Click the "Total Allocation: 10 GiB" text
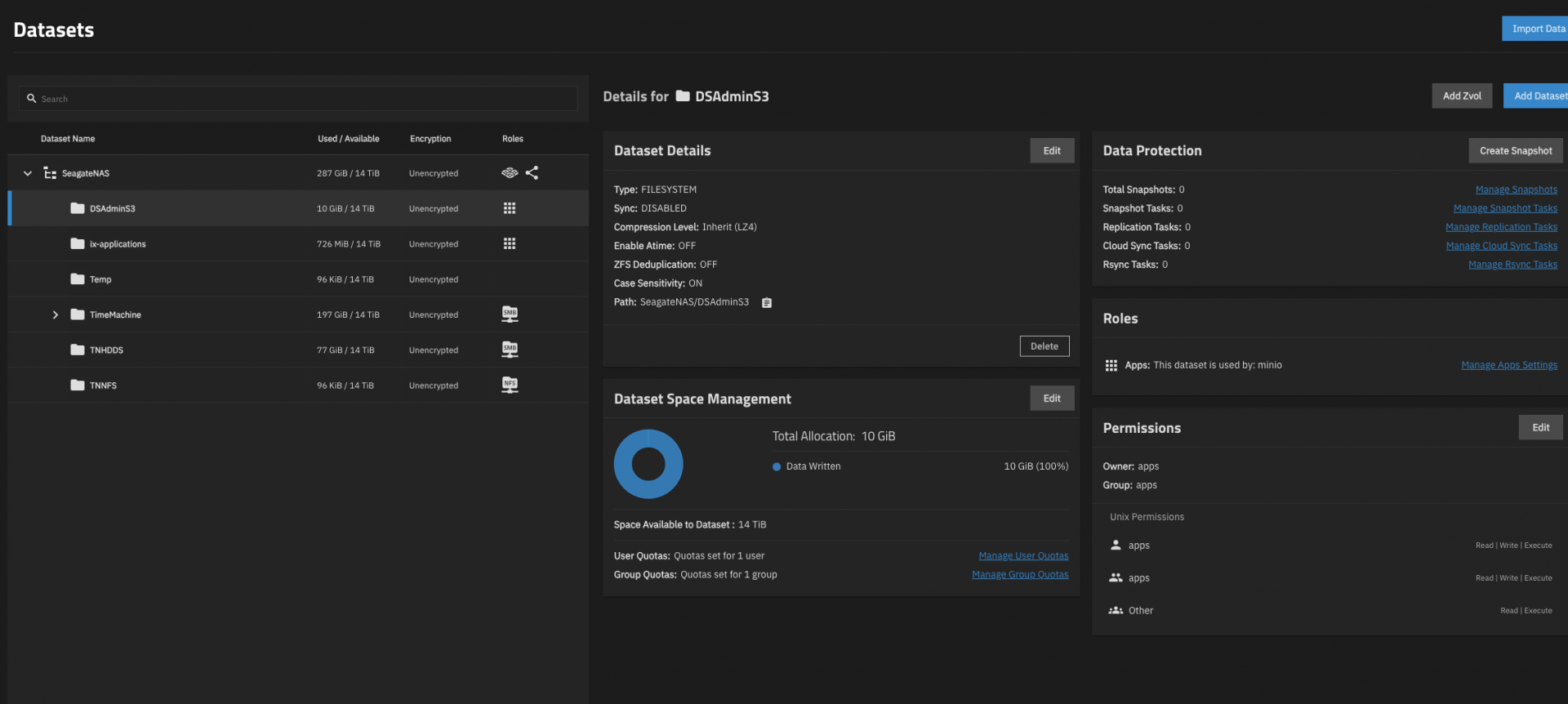Screen dimensions: 1568x704 pos(834,436)
